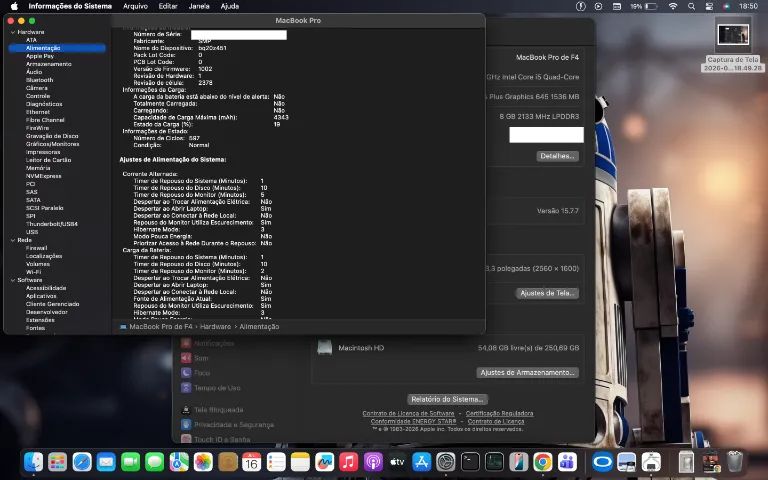Collapse the Hardware section in sidebar
This screenshot has height=480, width=768.
(x=13, y=32)
